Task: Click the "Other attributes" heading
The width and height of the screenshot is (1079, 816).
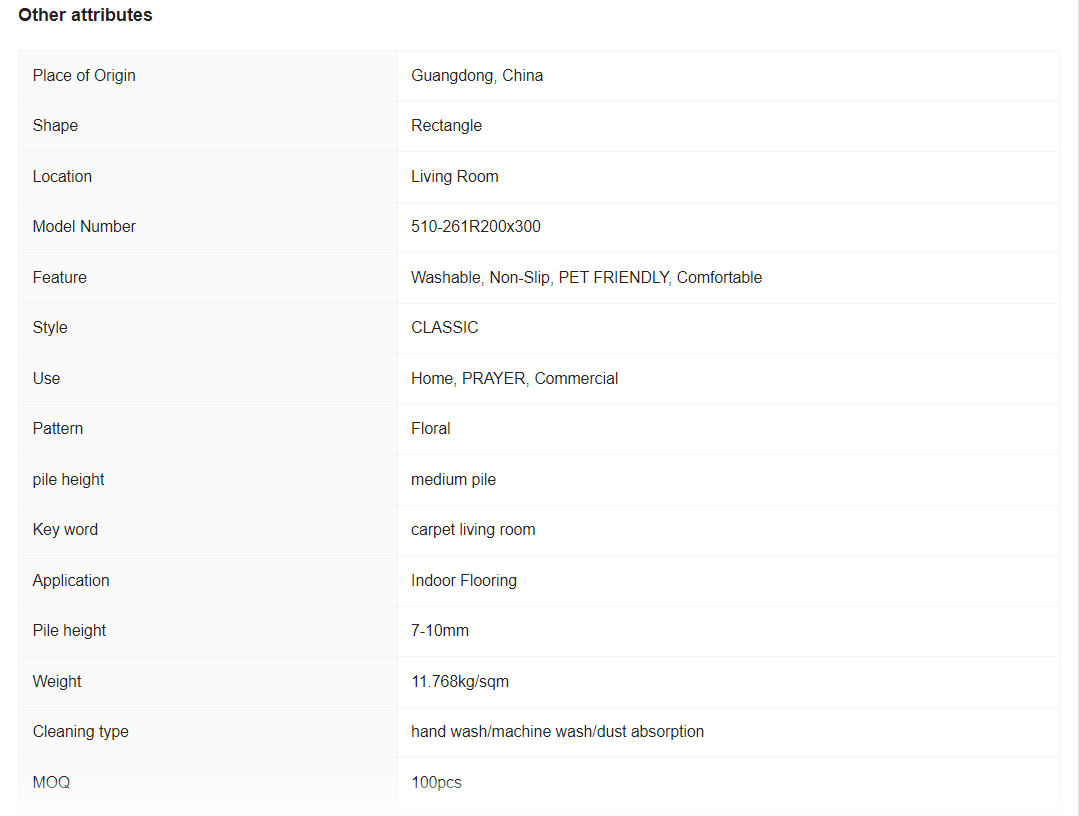Action: (x=85, y=15)
